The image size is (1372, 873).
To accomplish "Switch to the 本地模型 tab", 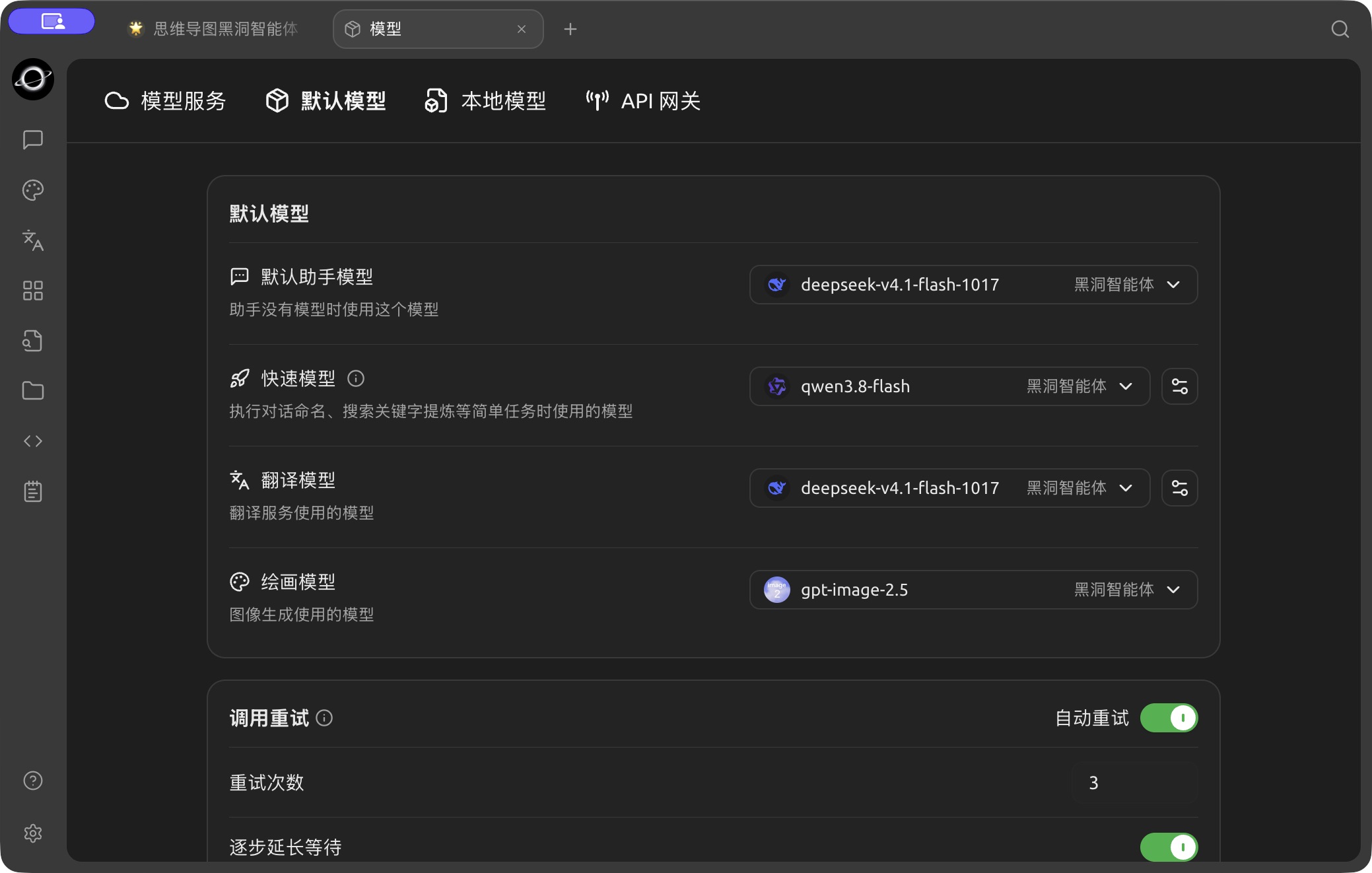I will (x=485, y=101).
